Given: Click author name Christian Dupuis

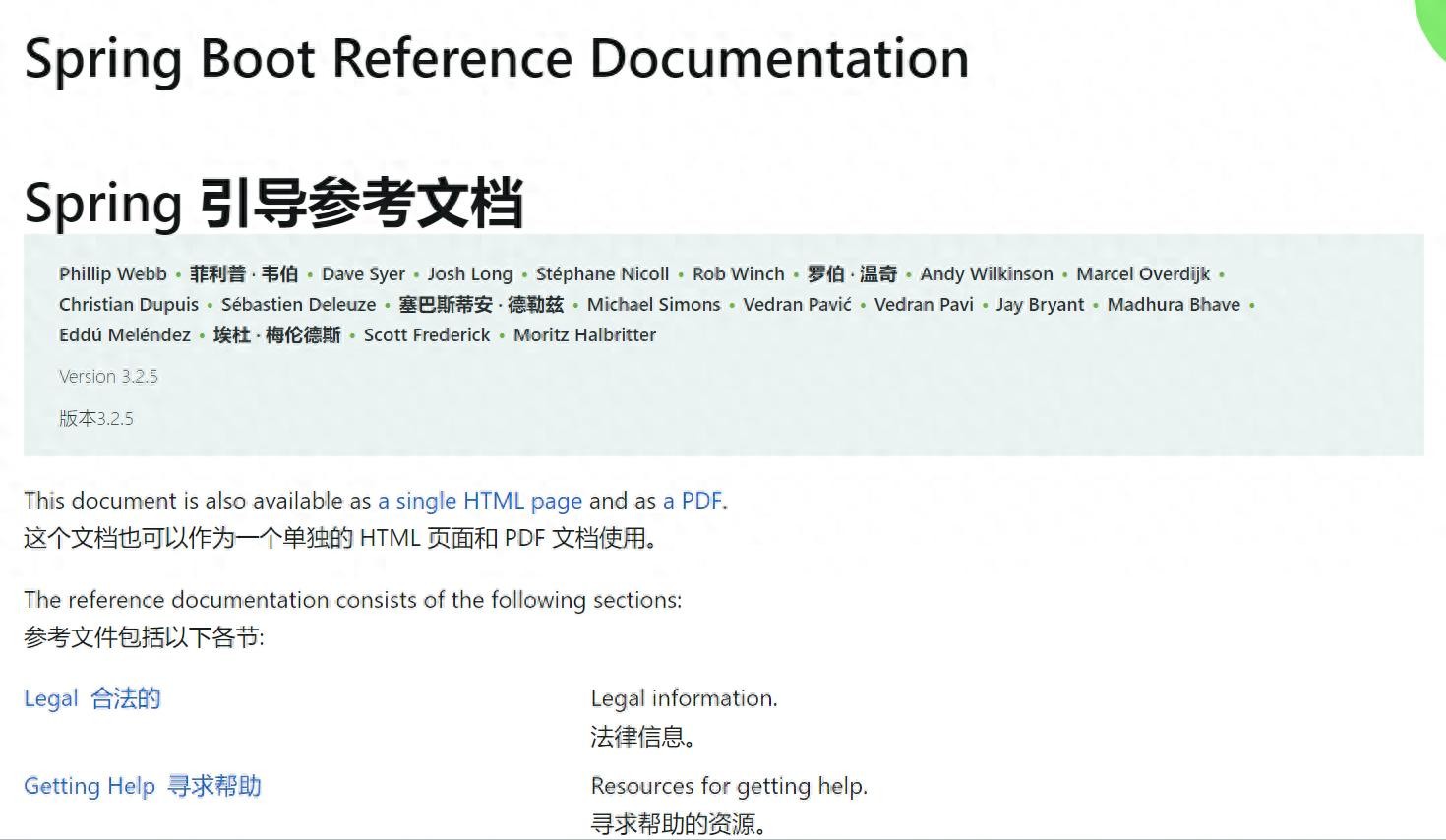Looking at the screenshot, I should pos(128,305).
